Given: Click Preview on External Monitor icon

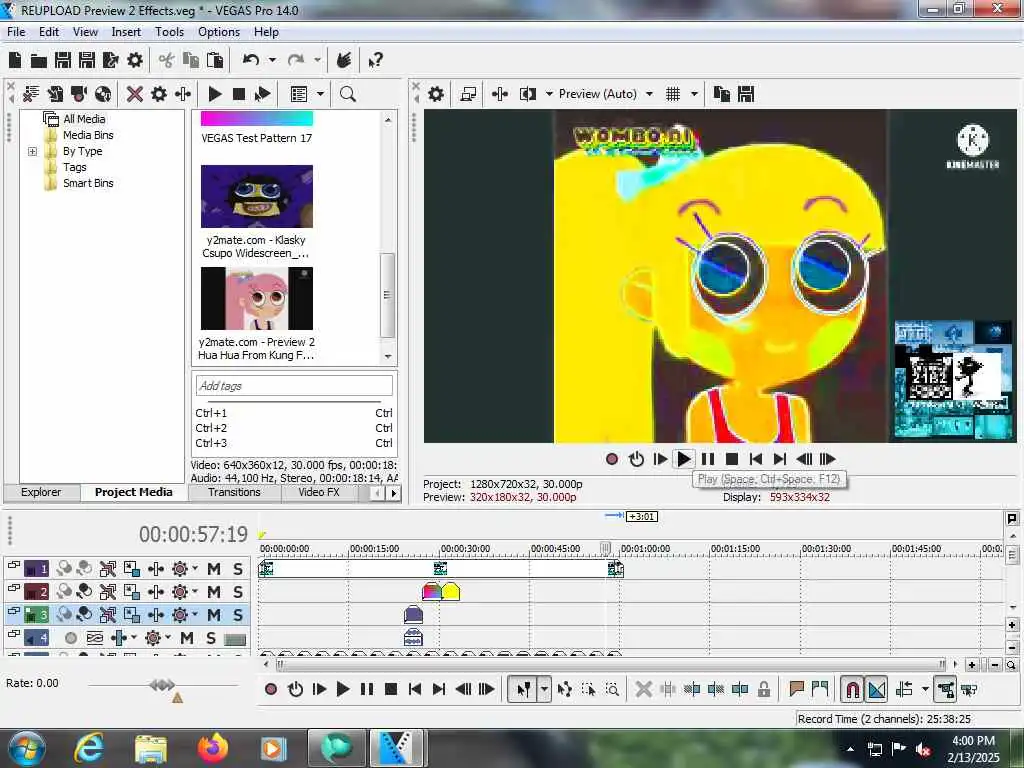Looking at the screenshot, I should [x=468, y=94].
